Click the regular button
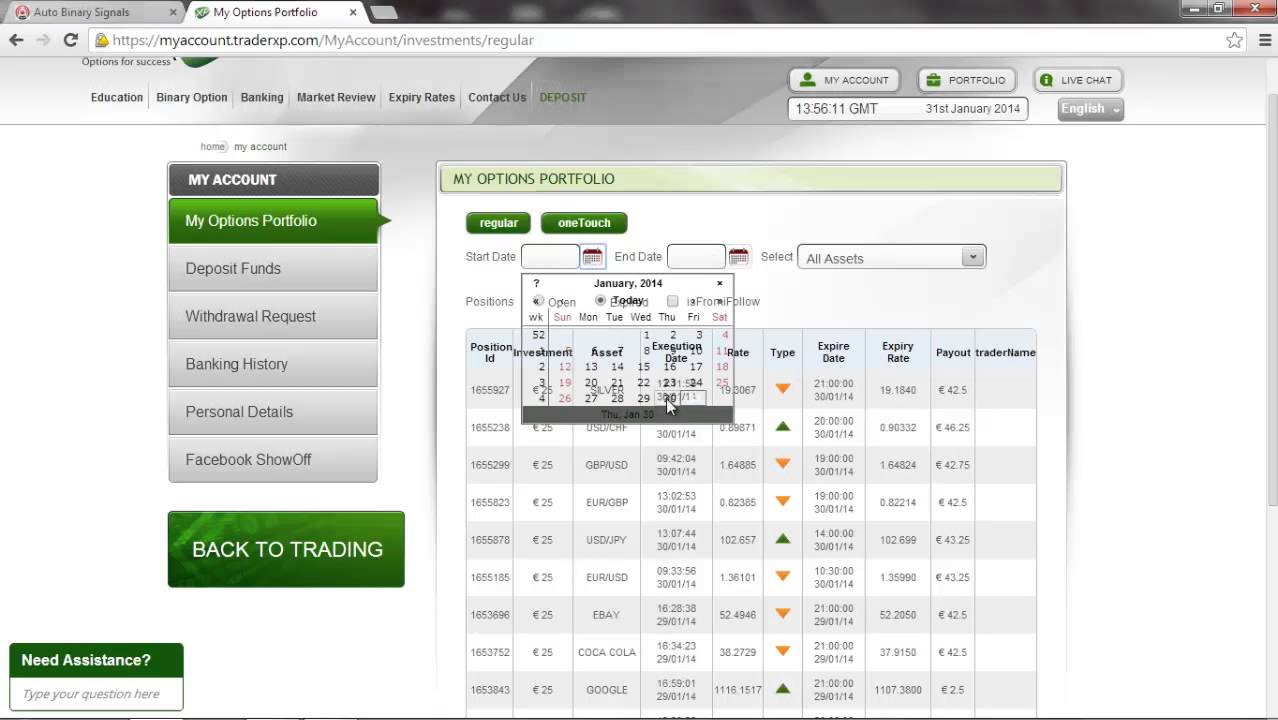The height and width of the screenshot is (720, 1278). [498, 223]
